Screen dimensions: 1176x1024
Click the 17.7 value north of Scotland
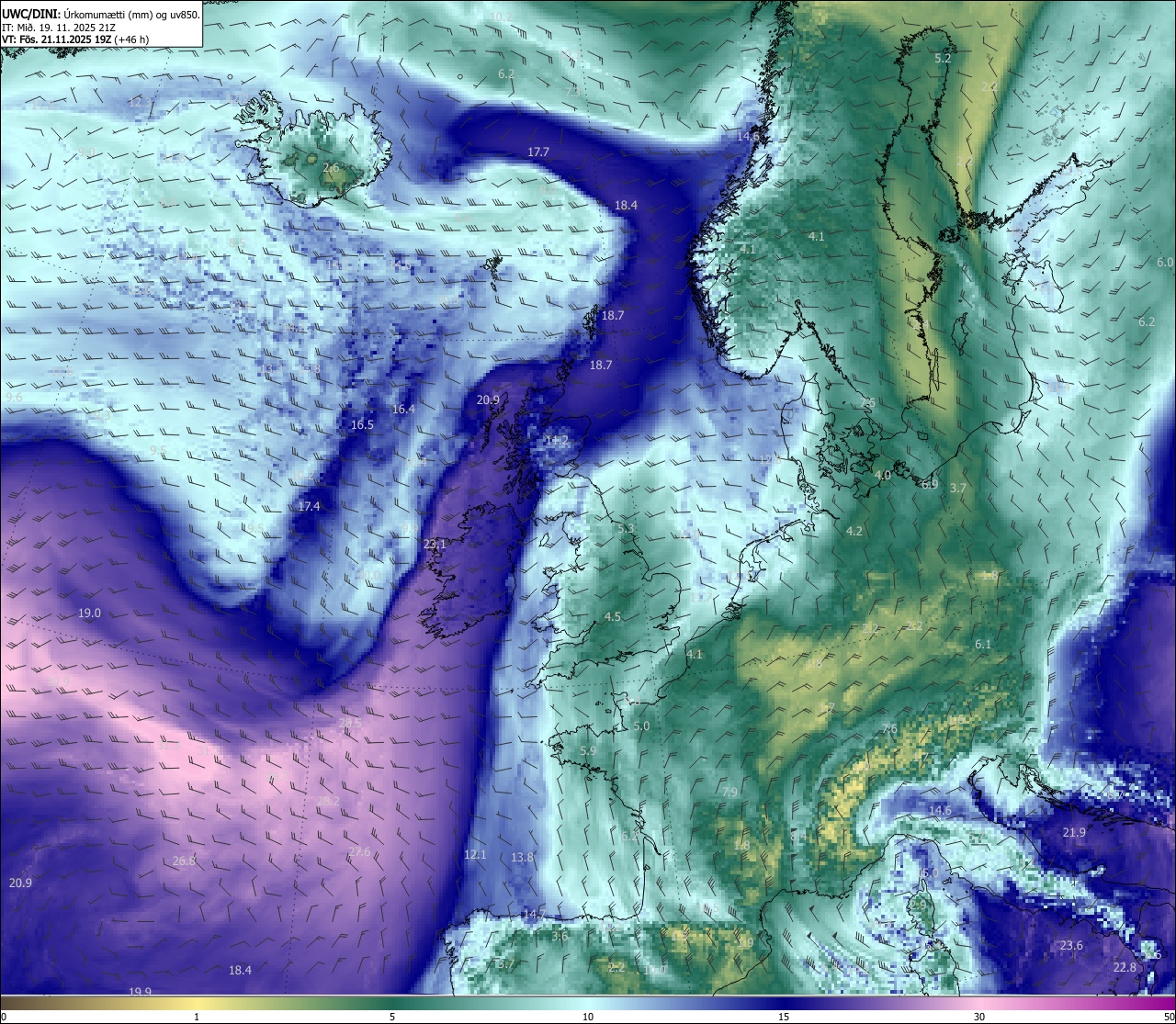pos(538,152)
